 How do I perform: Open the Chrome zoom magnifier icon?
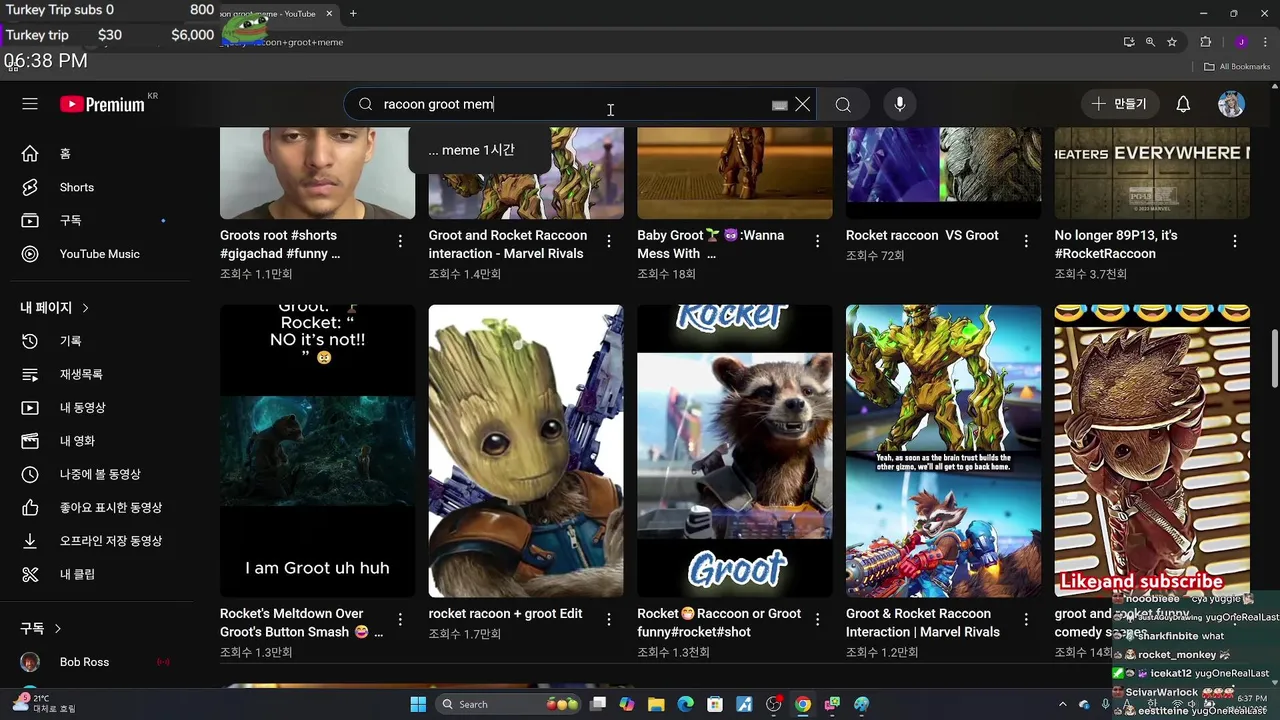click(x=1150, y=42)
